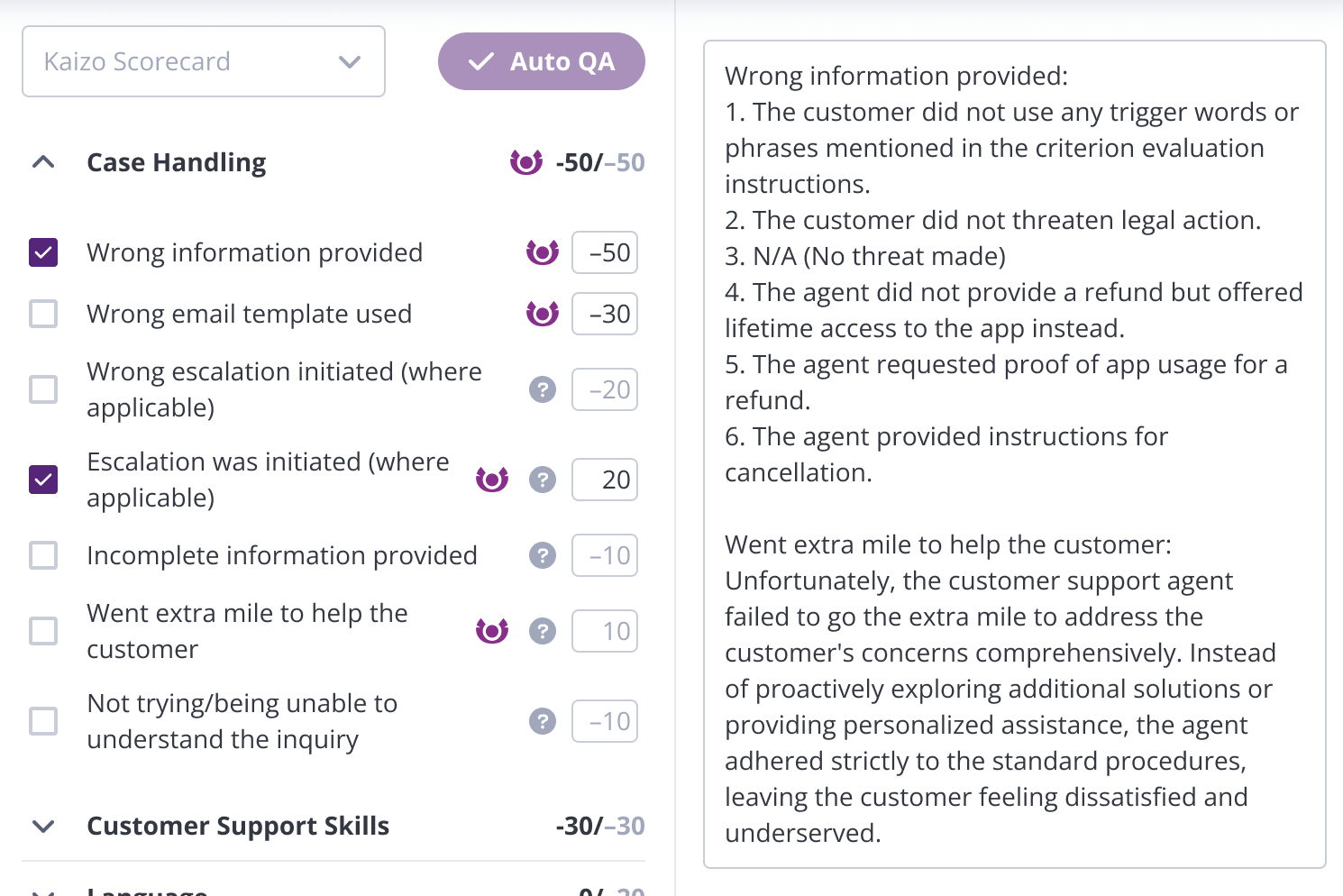Click Auto QA icon for Wrong email template
The height and width of the screenshot is (896, 1343).
click(543, 314)
